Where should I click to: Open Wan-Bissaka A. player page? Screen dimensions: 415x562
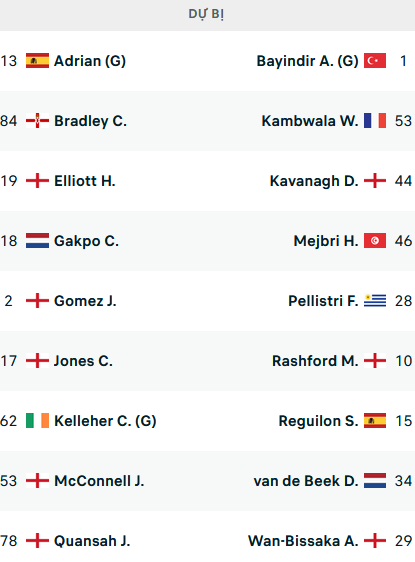pyautogui.click(x=303, y=541)
